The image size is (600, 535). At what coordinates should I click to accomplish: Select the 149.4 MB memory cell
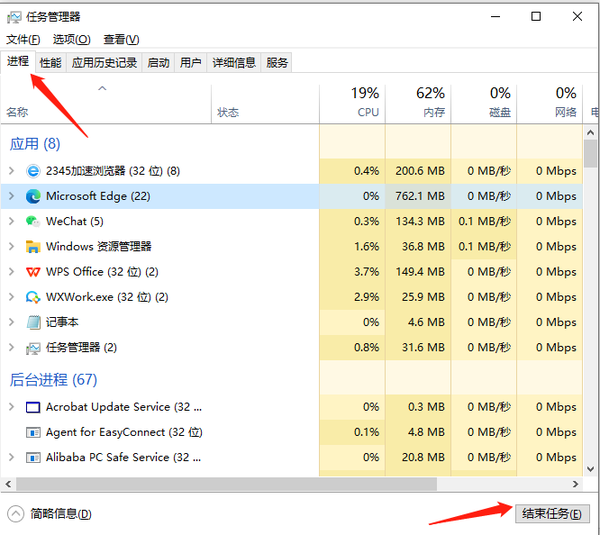[418, 272]
